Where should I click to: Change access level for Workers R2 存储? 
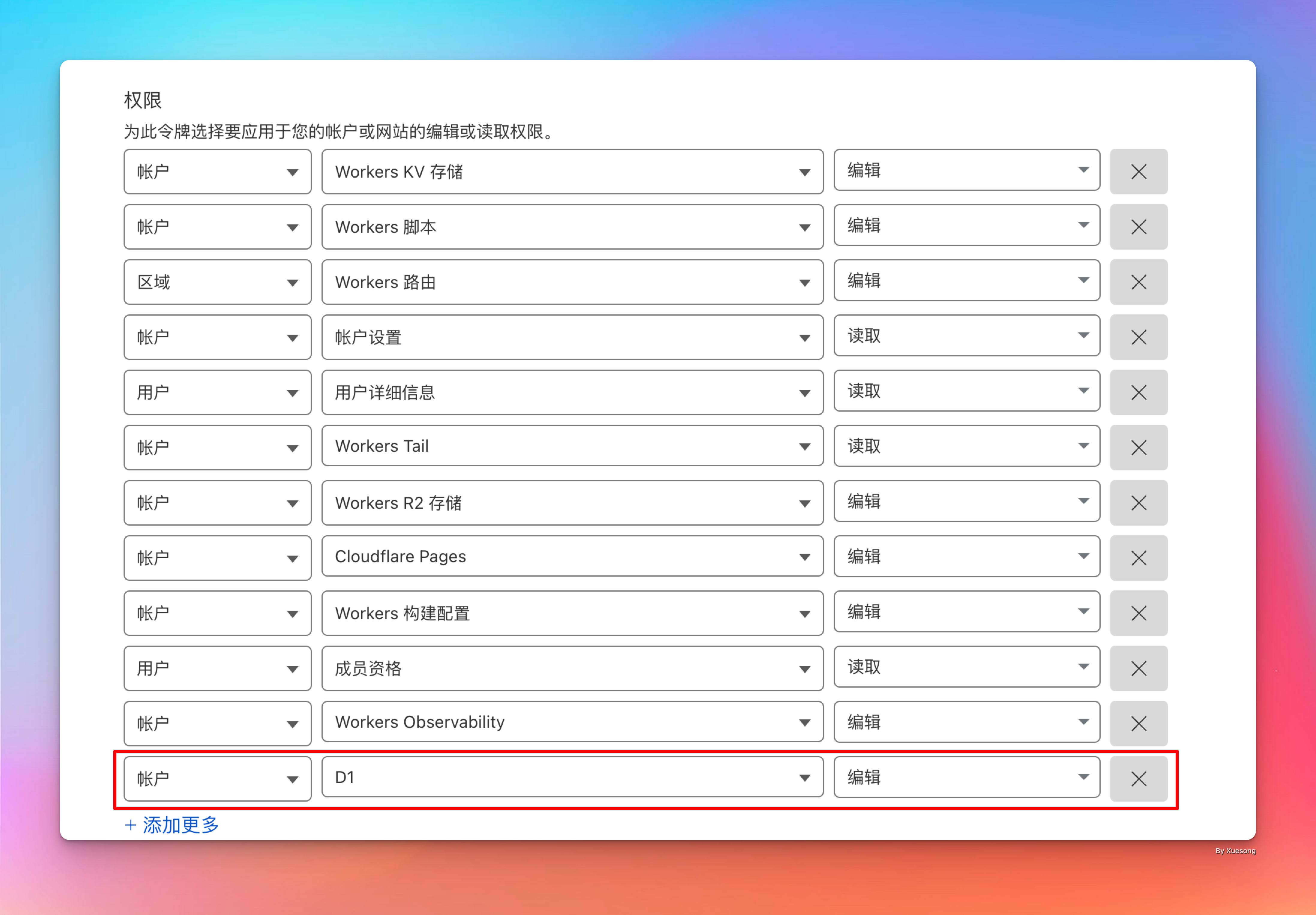point(967,500)
